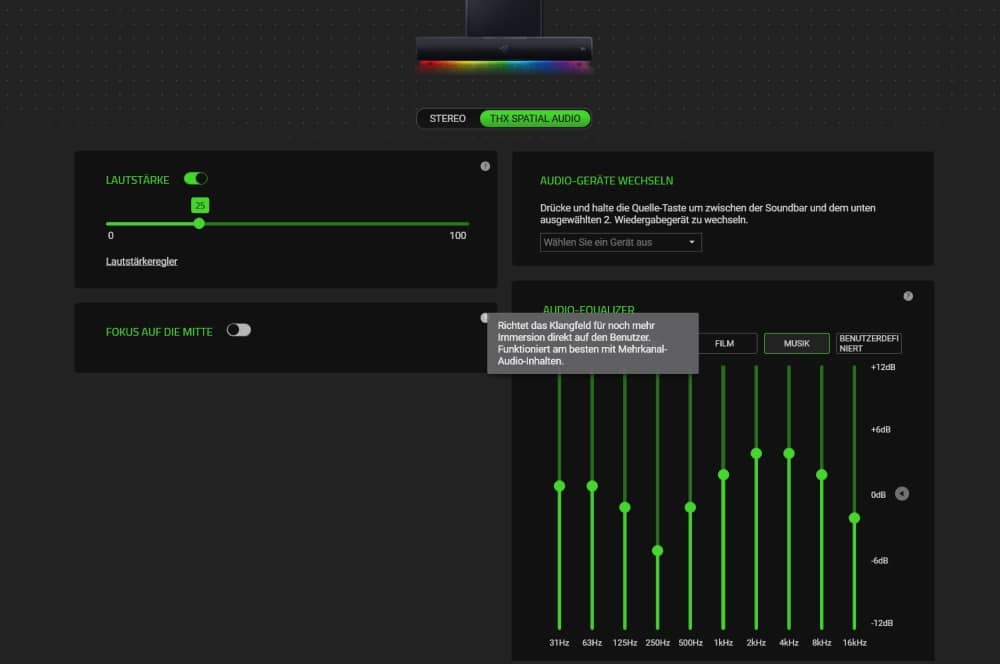Click the 31Hz equalizer slider knob
The image size is (1000, 664).
(x=559, y=486)
